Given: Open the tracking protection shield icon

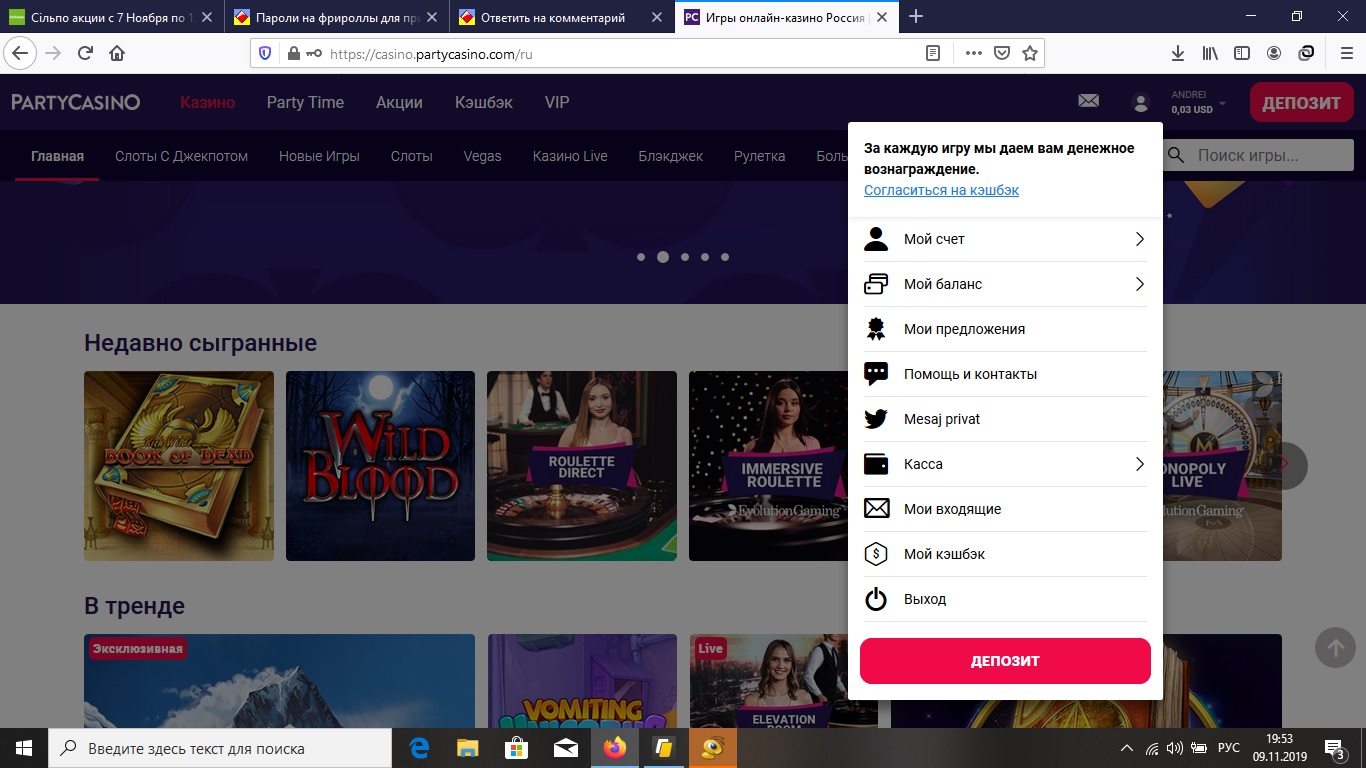Looking at the screenshot, I should (x=265, y=54).
